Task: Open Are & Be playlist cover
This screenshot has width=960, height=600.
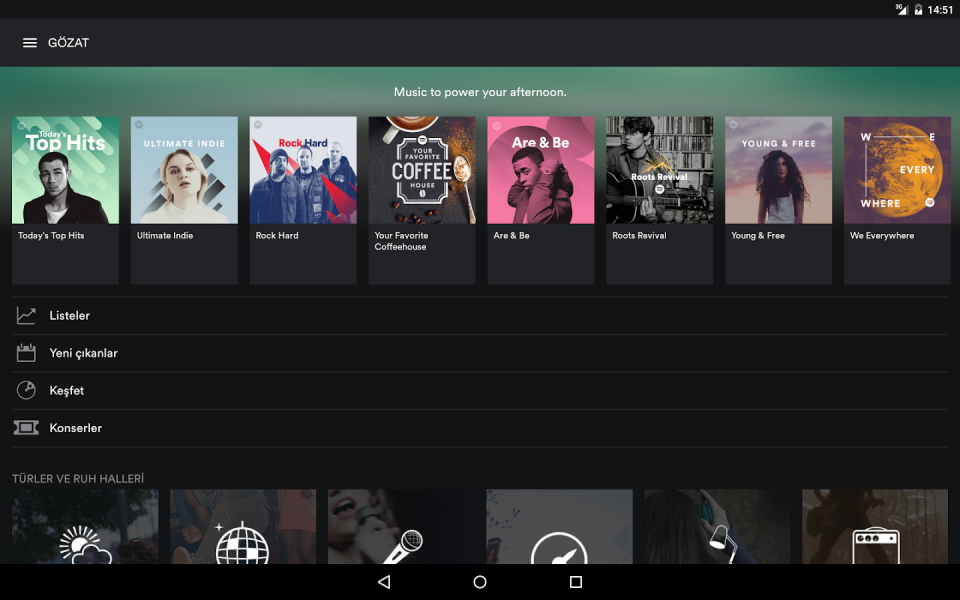Action: 541,170
